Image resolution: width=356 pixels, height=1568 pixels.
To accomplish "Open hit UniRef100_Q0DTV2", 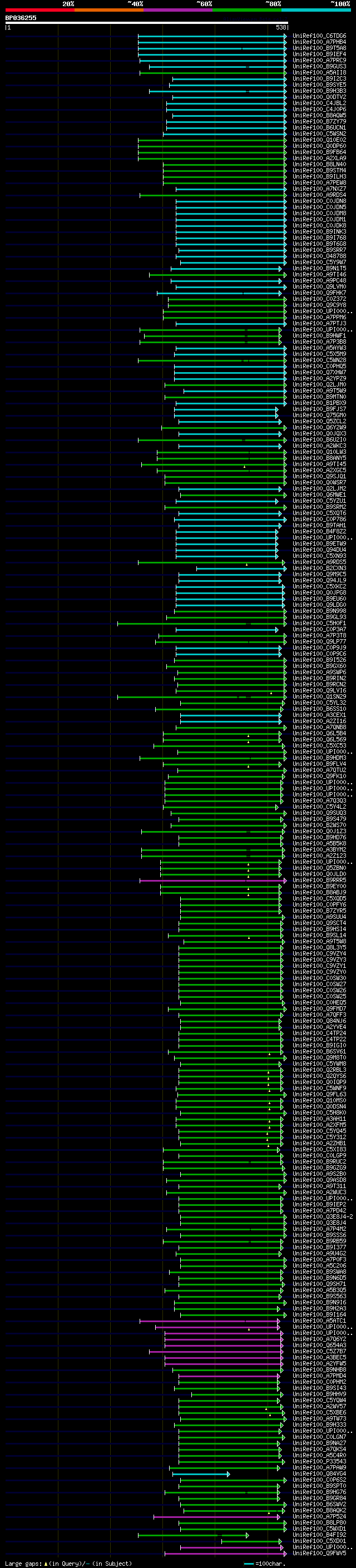I will [319, 97].
